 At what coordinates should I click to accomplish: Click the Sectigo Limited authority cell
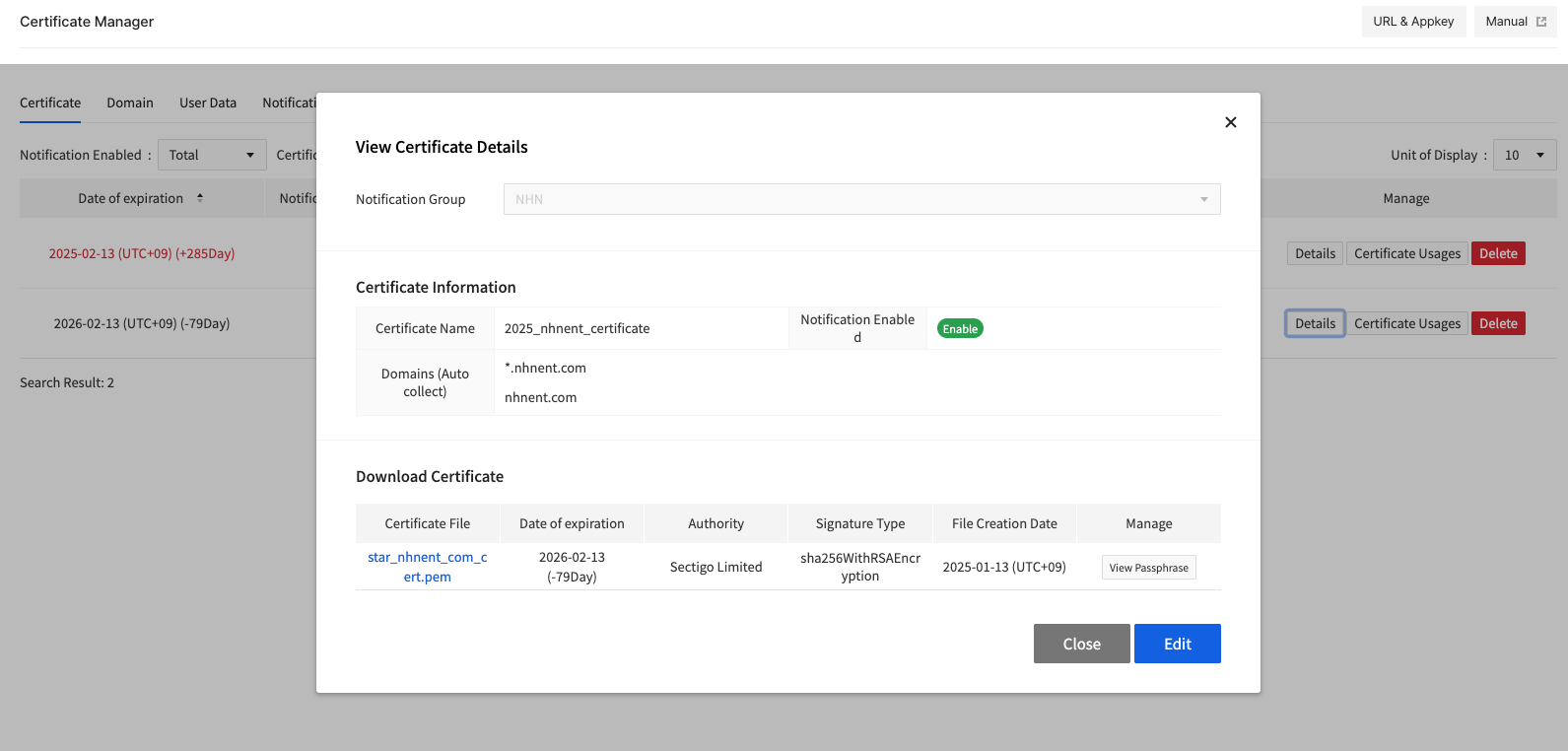[716, 567]
